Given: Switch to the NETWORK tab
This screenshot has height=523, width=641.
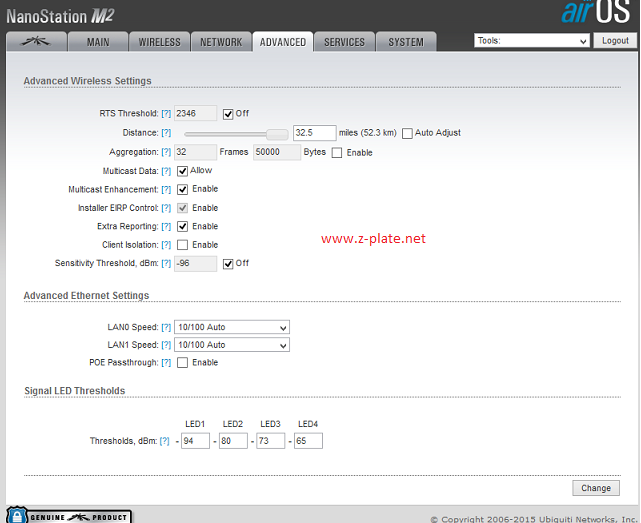Looking at the screenshot, I should [221, 42].
